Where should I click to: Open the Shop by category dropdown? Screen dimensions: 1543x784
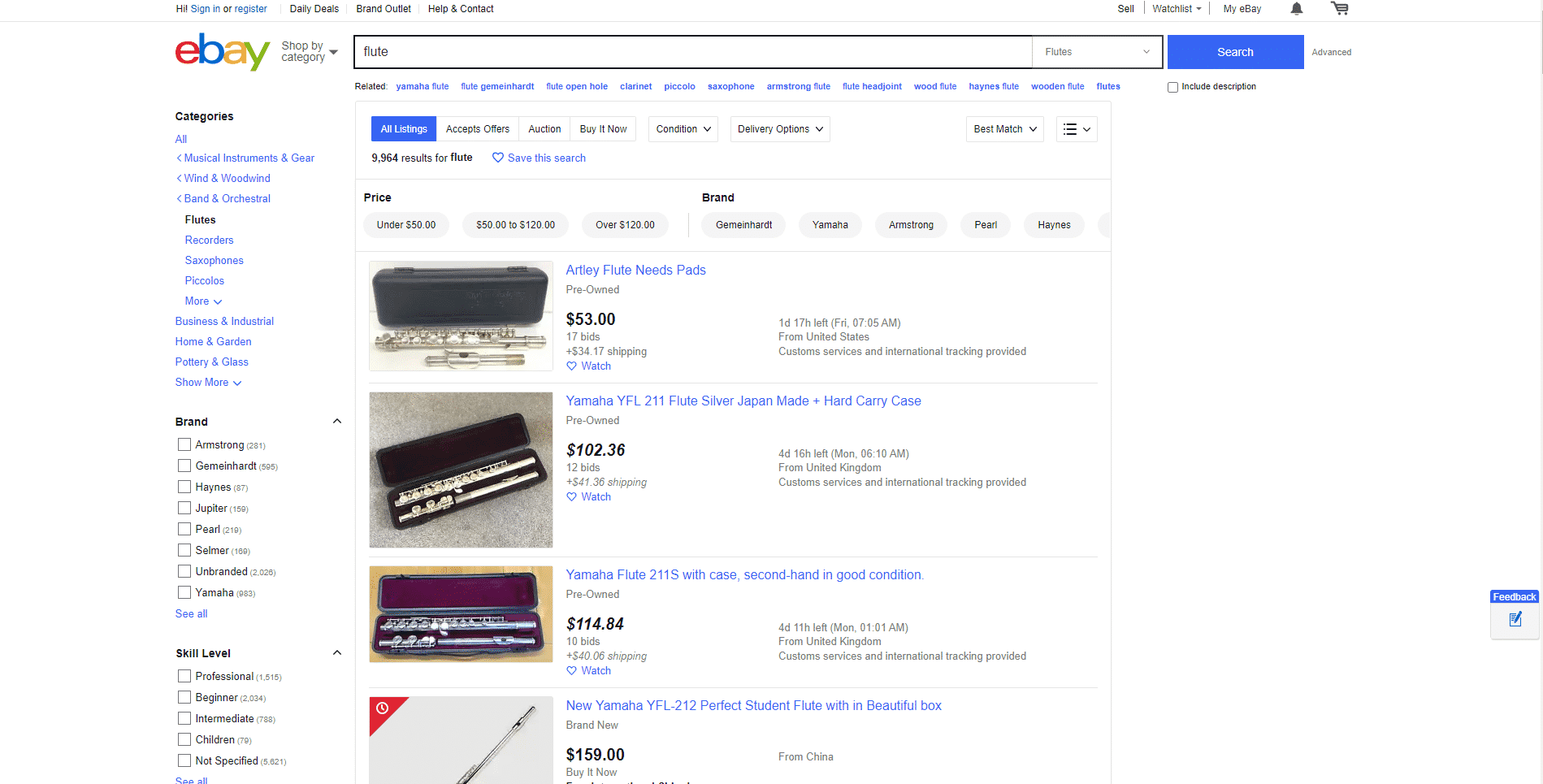[x=310, y=51]
